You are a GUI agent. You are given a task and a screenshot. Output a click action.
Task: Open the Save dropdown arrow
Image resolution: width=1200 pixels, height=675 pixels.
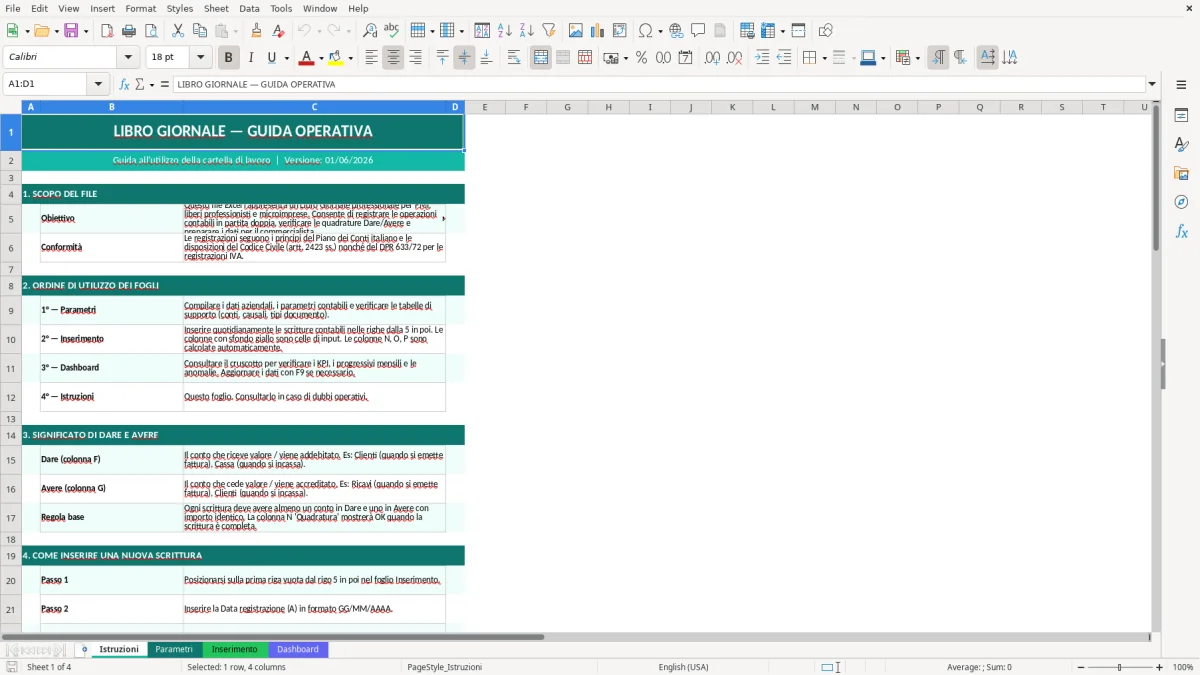coord(85,31)
